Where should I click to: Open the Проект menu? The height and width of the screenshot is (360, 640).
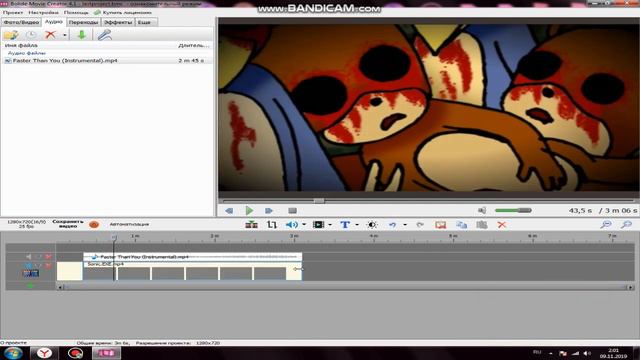13,13
